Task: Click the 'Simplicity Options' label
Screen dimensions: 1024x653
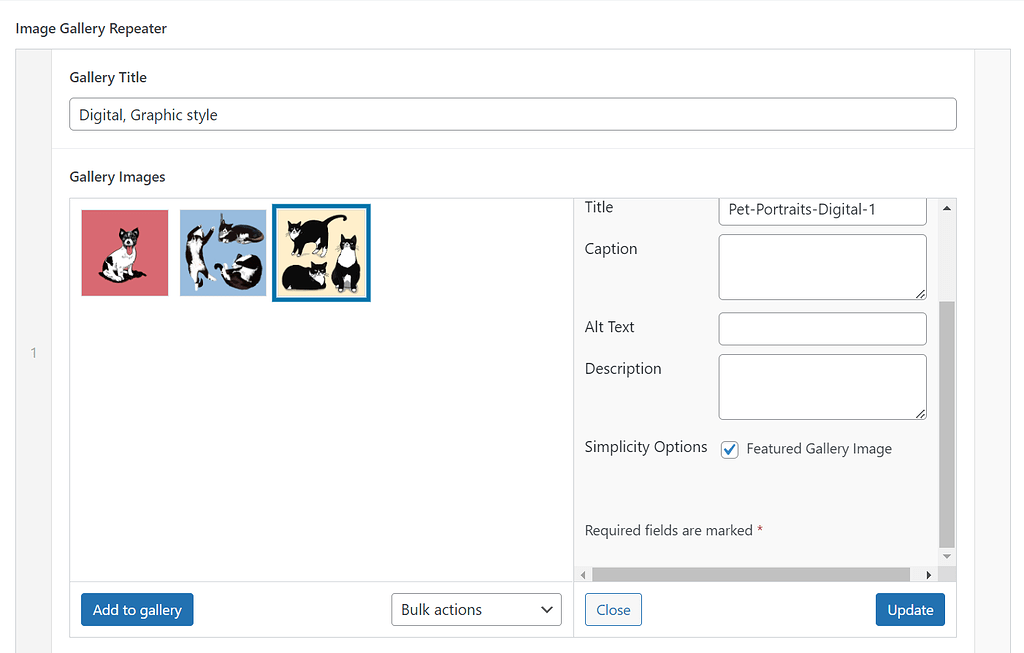Action: click(x=646, y=447)
